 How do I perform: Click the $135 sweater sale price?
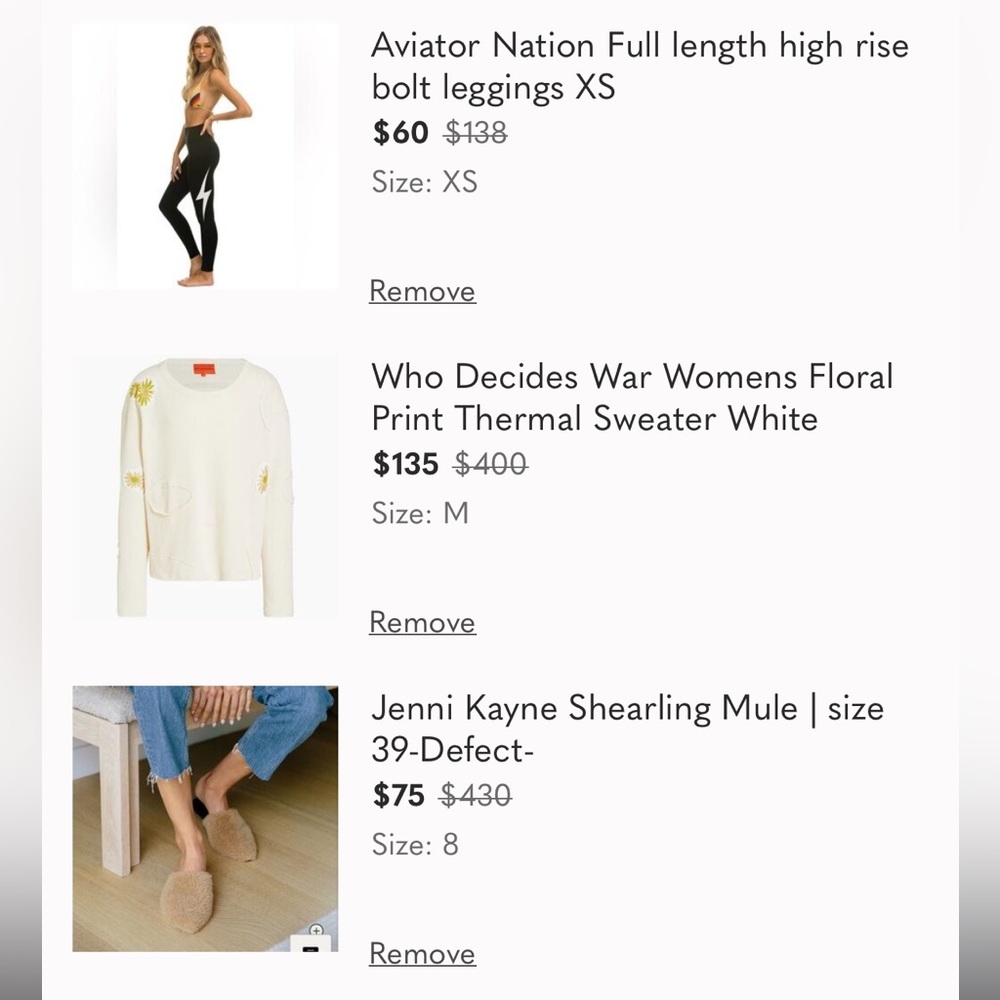pos(405,464)
